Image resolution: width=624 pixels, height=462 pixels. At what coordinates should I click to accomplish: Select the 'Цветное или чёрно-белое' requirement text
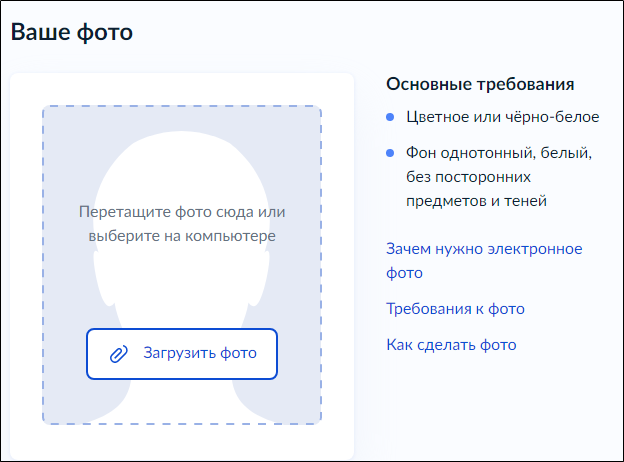503,118
